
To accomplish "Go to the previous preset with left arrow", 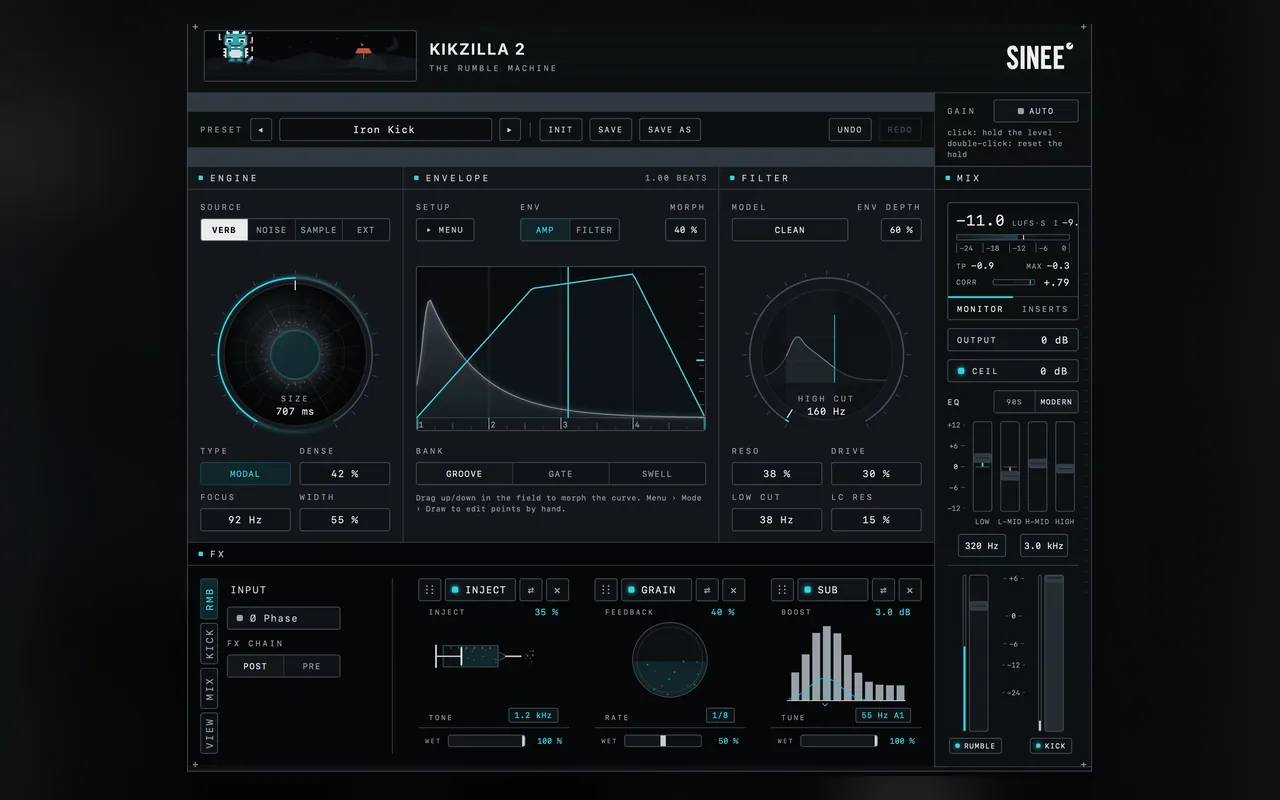I will click(261, 129).
